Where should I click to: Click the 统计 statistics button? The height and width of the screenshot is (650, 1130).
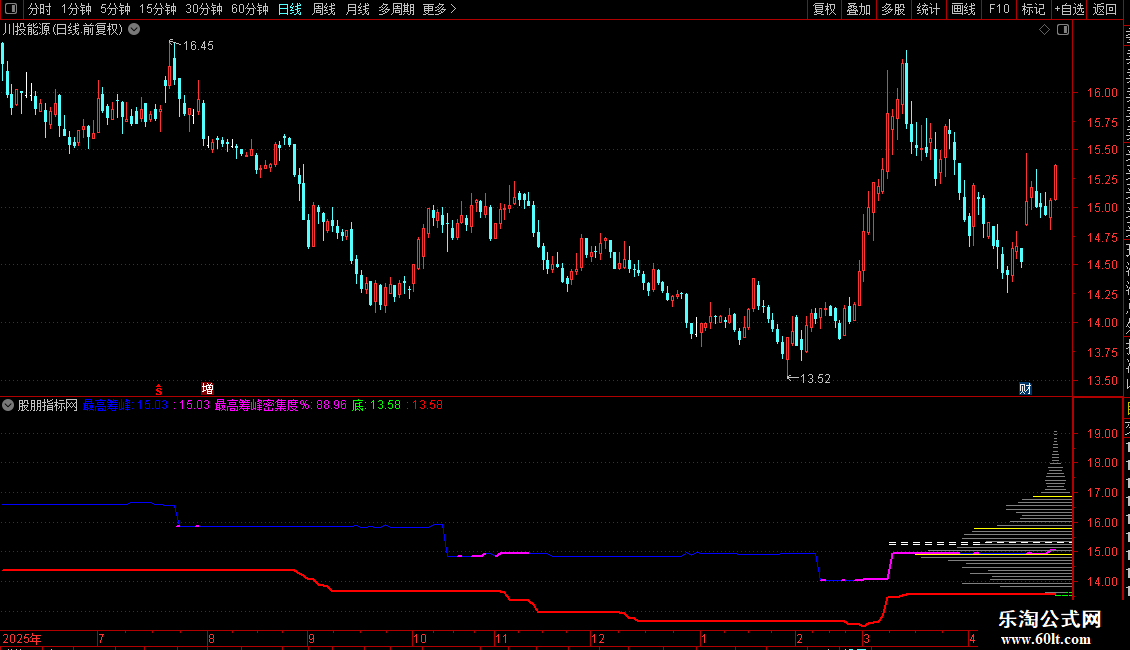(928, 9)
